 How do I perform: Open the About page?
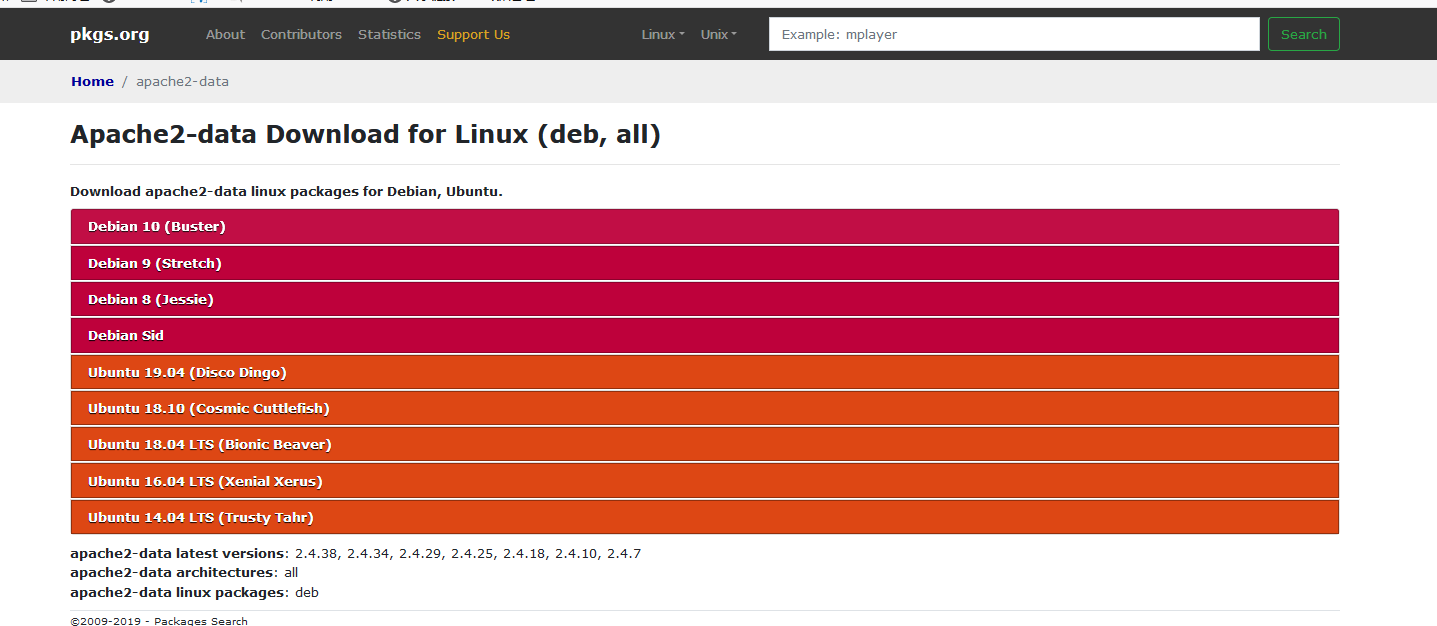coord(225,34)
